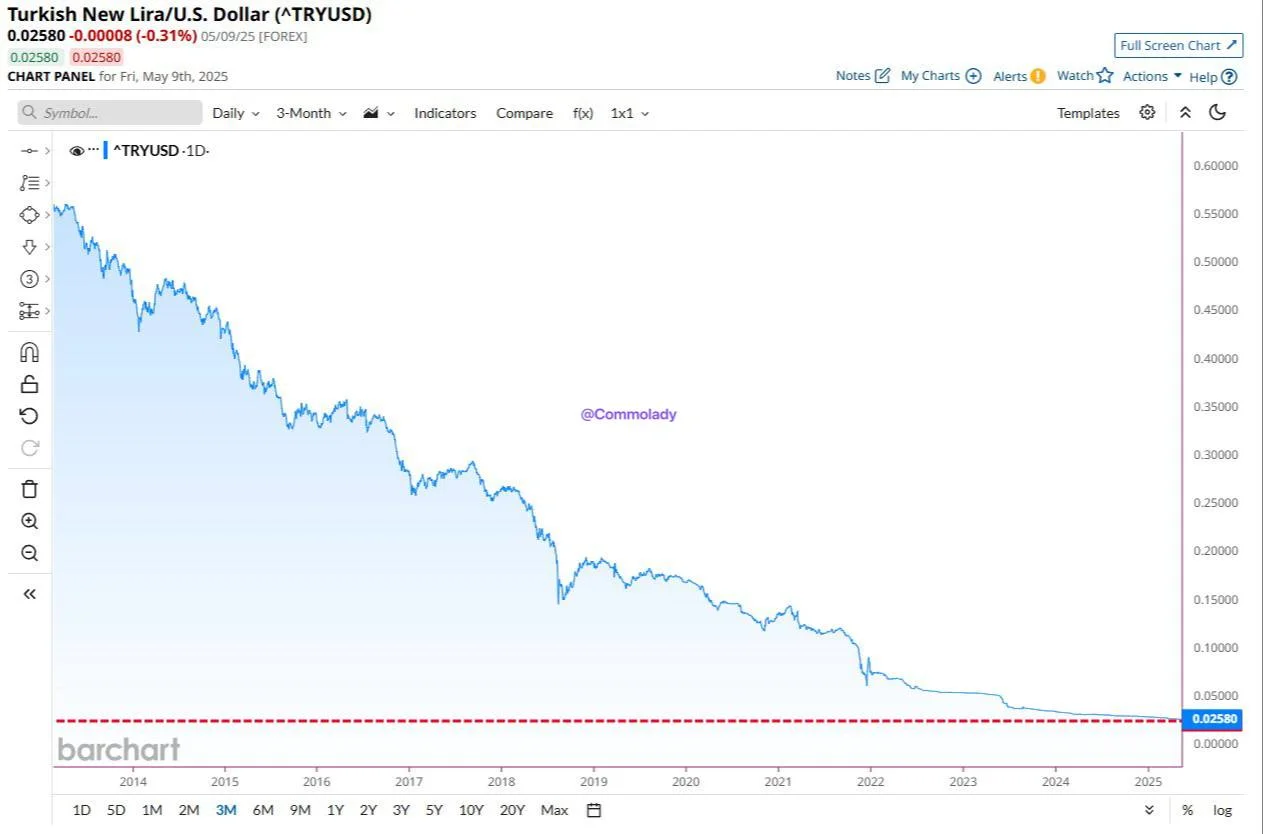Click the magnet snap tool icon
Screen dimensions: 1263x834
[x=29, y=352]
